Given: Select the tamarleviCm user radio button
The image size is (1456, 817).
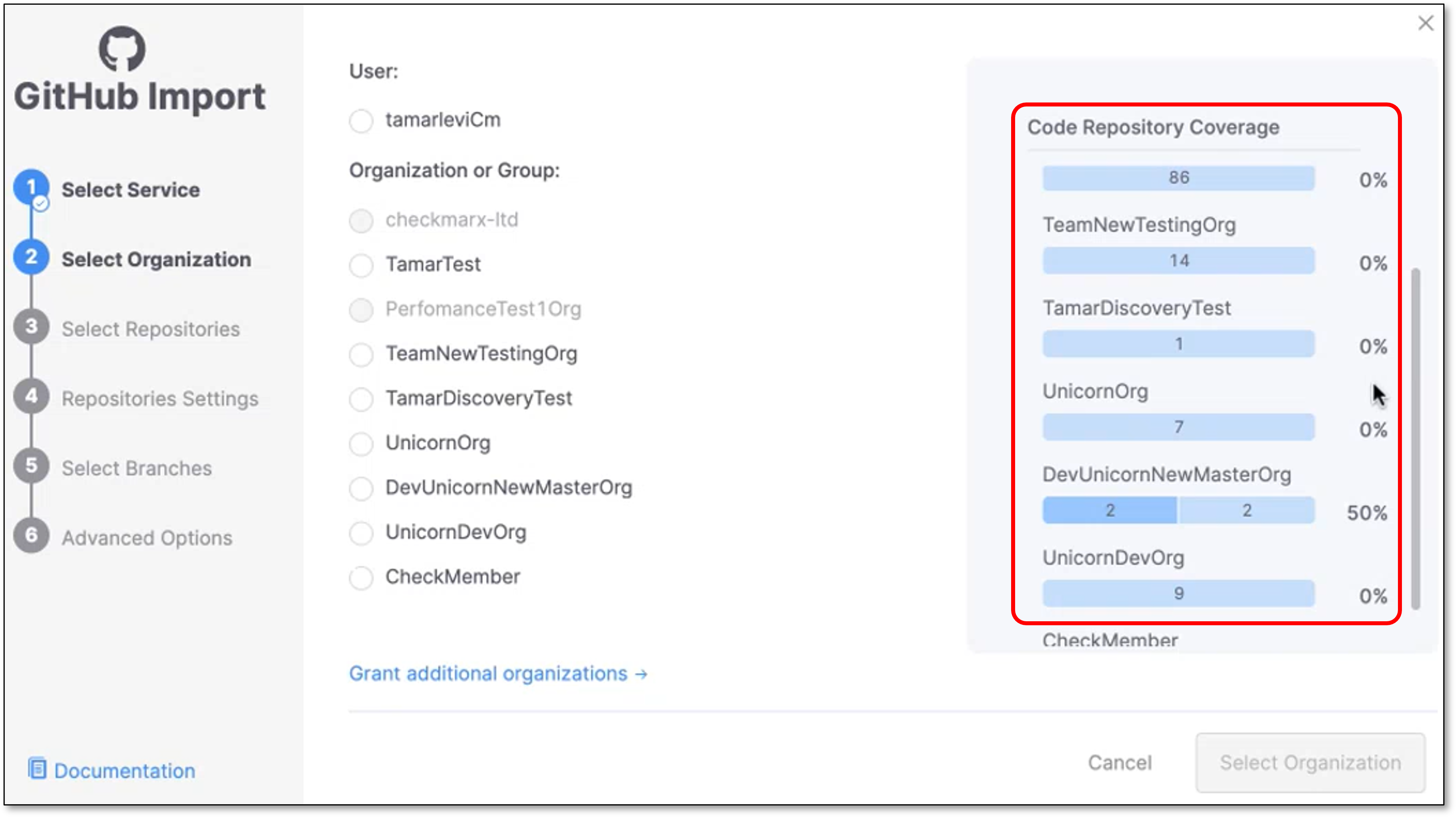Looking at the screenshot, I should [x=361, y=120].
